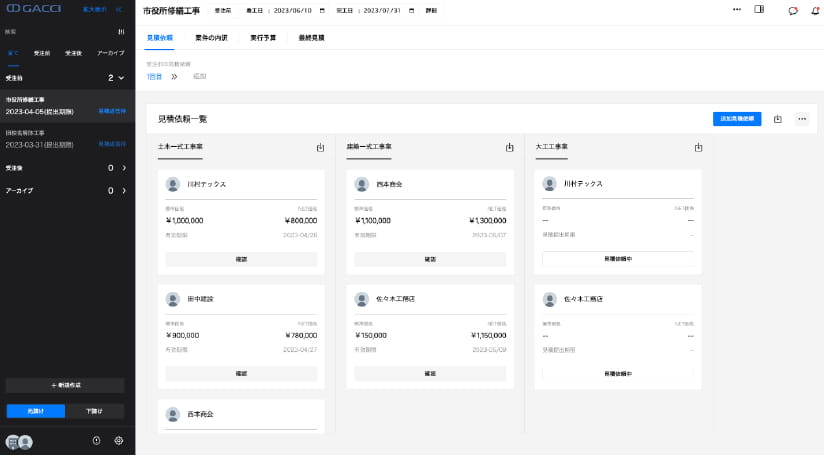824x456 pixels.
Task: Switch to 下請け mode
Action: click(x=95, y=410)
